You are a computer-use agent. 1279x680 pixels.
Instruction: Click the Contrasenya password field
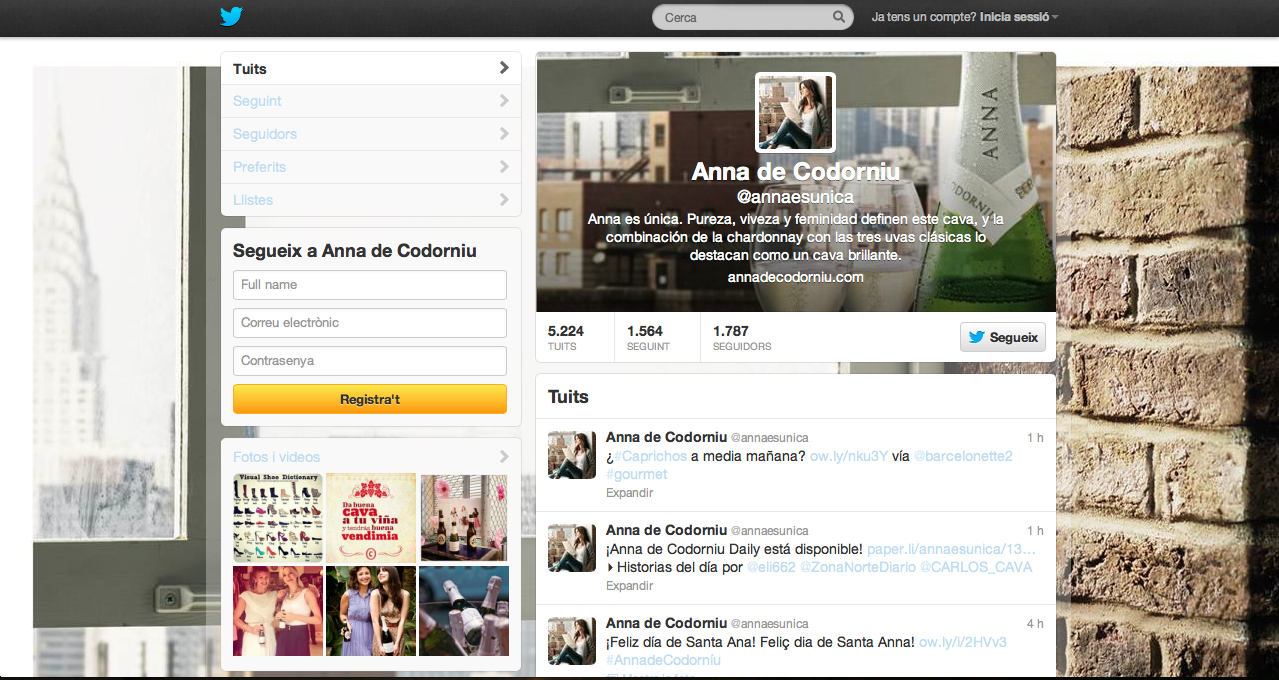click(x=370, y=361)
